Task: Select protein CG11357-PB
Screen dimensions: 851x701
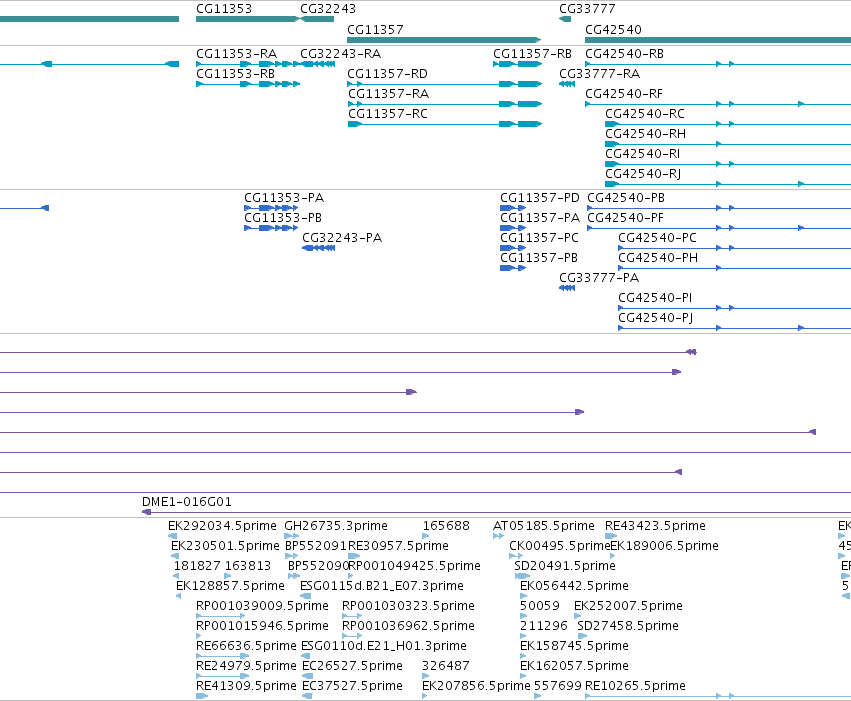Action: (x=539, y=258)
